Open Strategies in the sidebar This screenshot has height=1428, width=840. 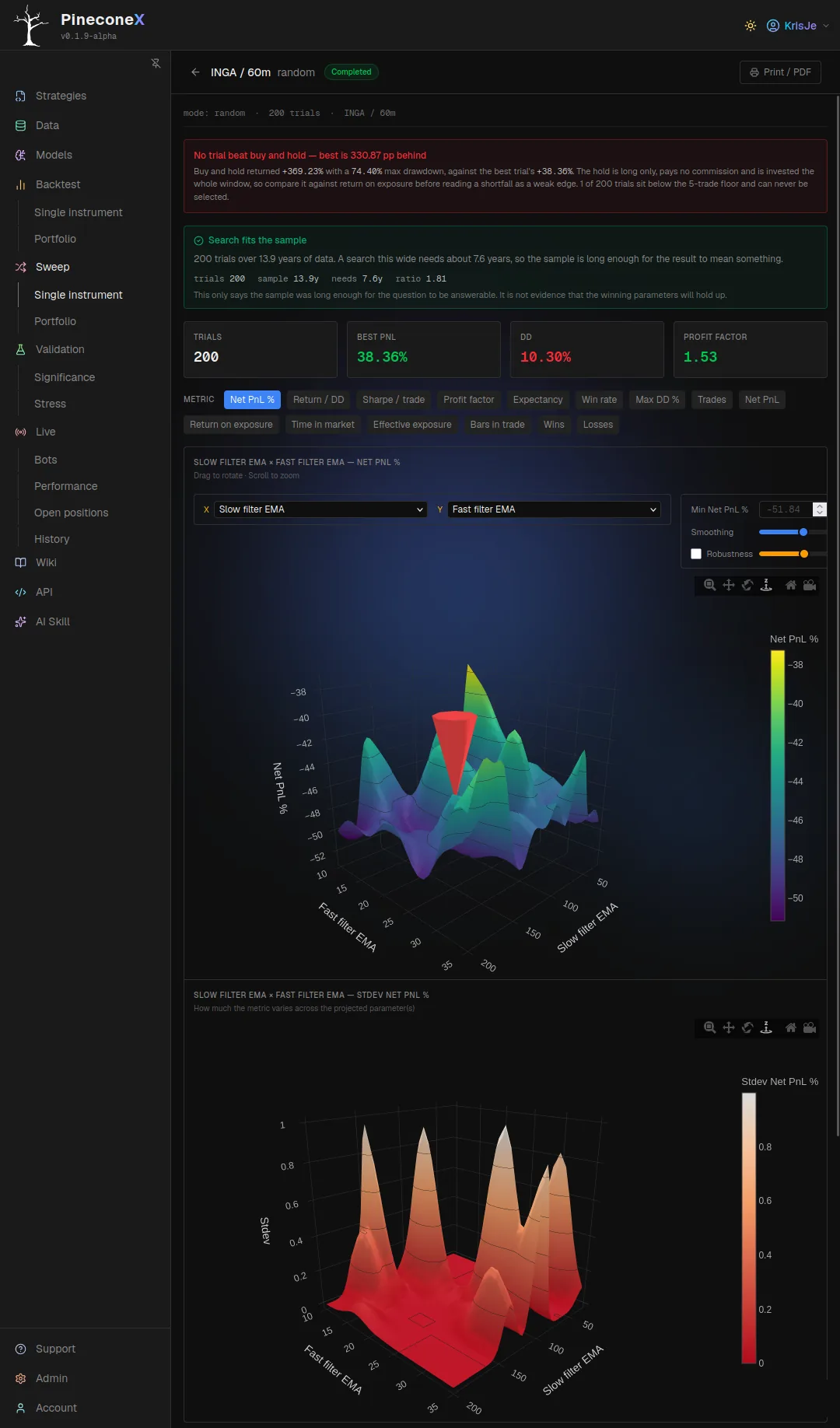[x=61, y=96]
